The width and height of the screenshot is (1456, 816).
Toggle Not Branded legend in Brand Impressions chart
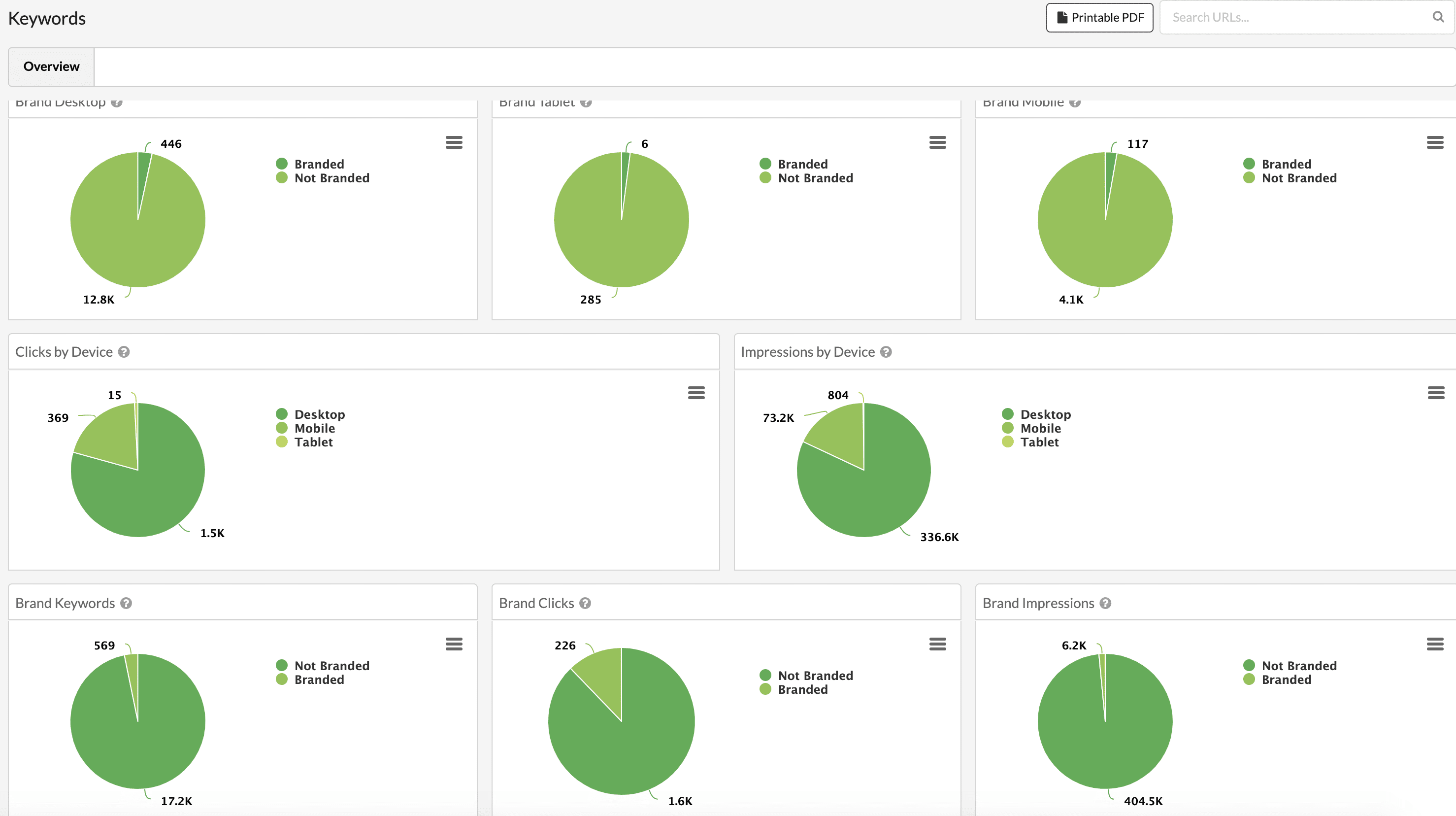[1299, 666]
